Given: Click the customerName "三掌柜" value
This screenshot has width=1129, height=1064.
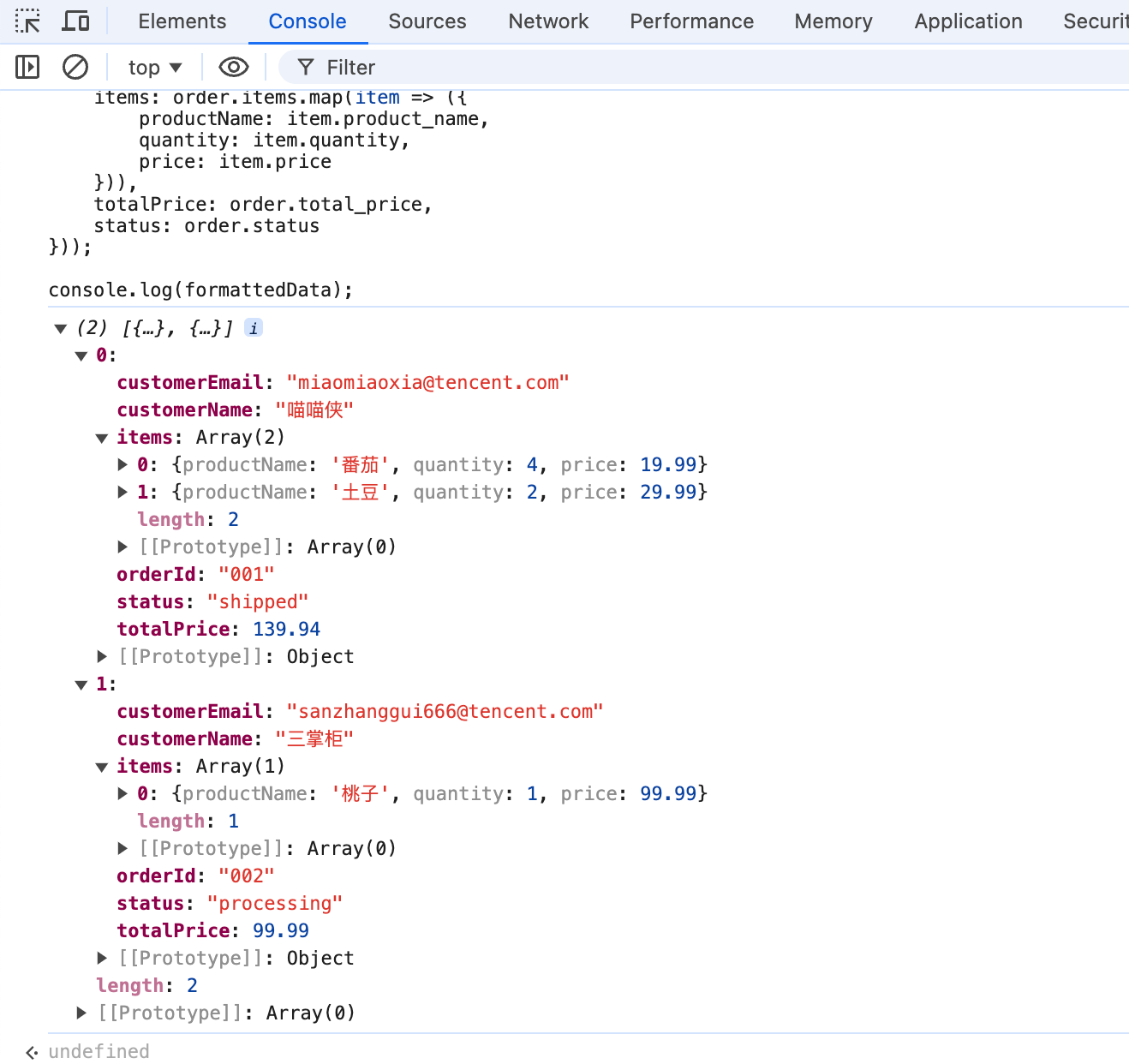Looking at the screenshot, I should tap(314, 738).
